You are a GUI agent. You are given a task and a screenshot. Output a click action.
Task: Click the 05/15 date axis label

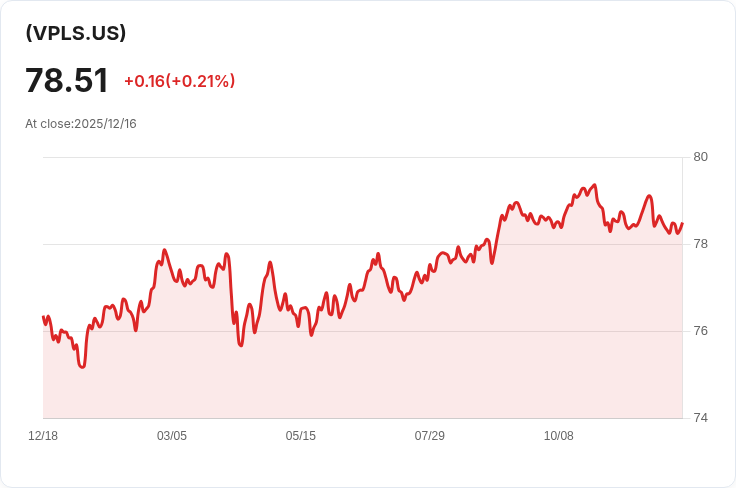coord(301,436)
